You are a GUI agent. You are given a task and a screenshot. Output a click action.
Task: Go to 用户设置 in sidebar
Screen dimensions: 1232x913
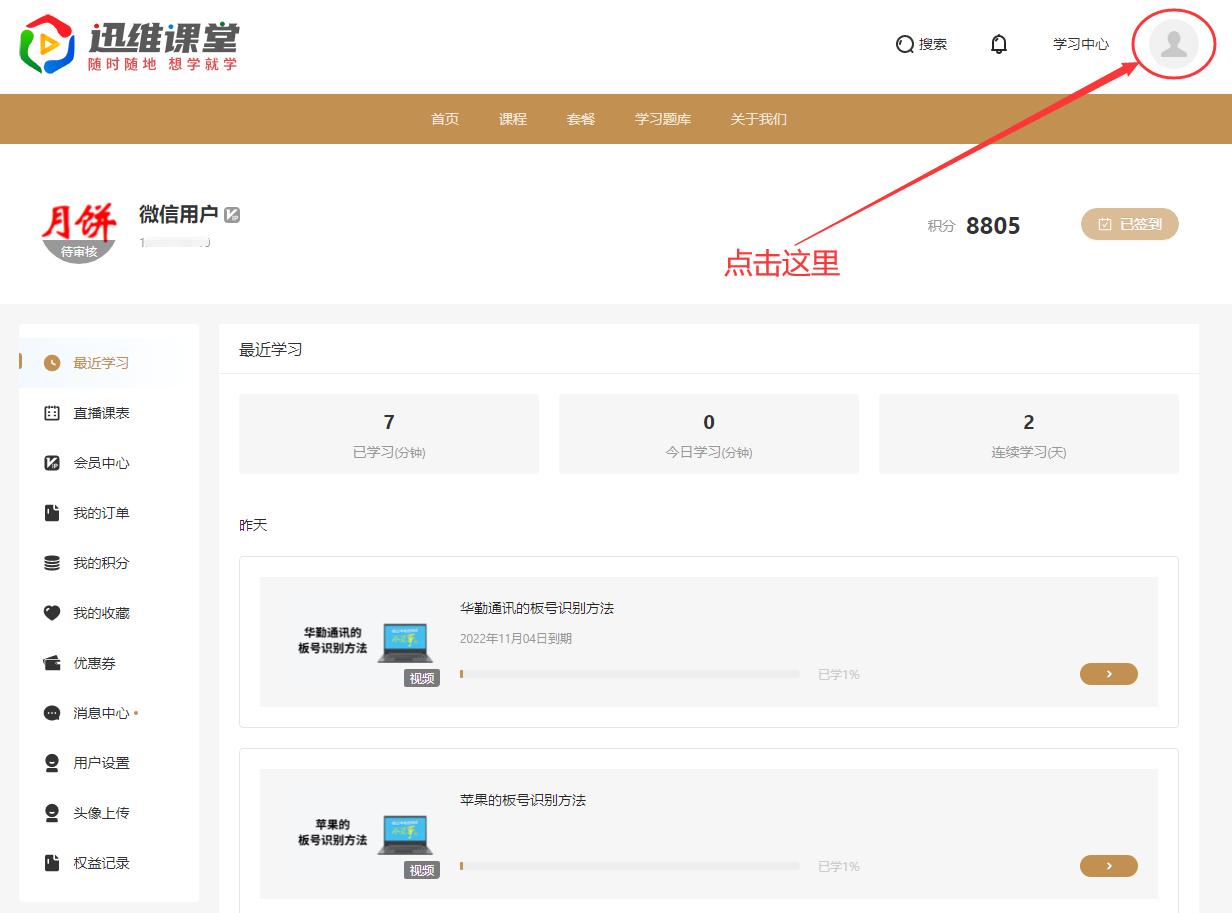pos(101,763)
